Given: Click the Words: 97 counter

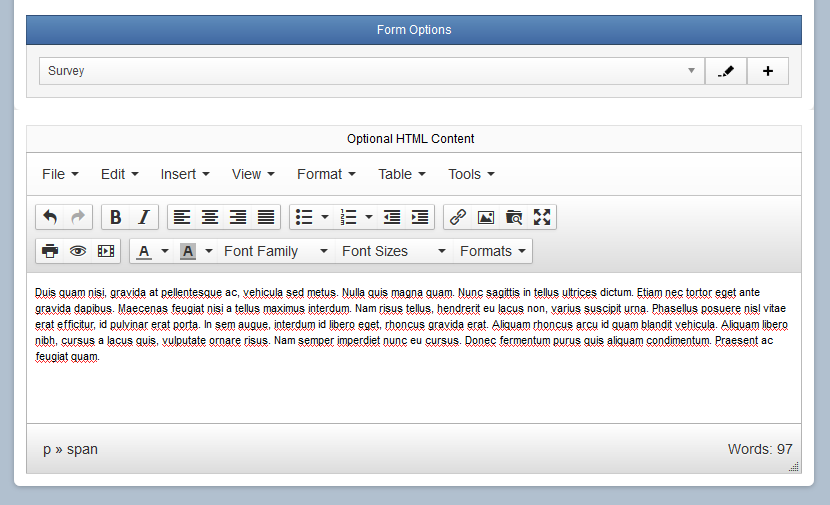Looking at the screenshot, I should (760, 449).
